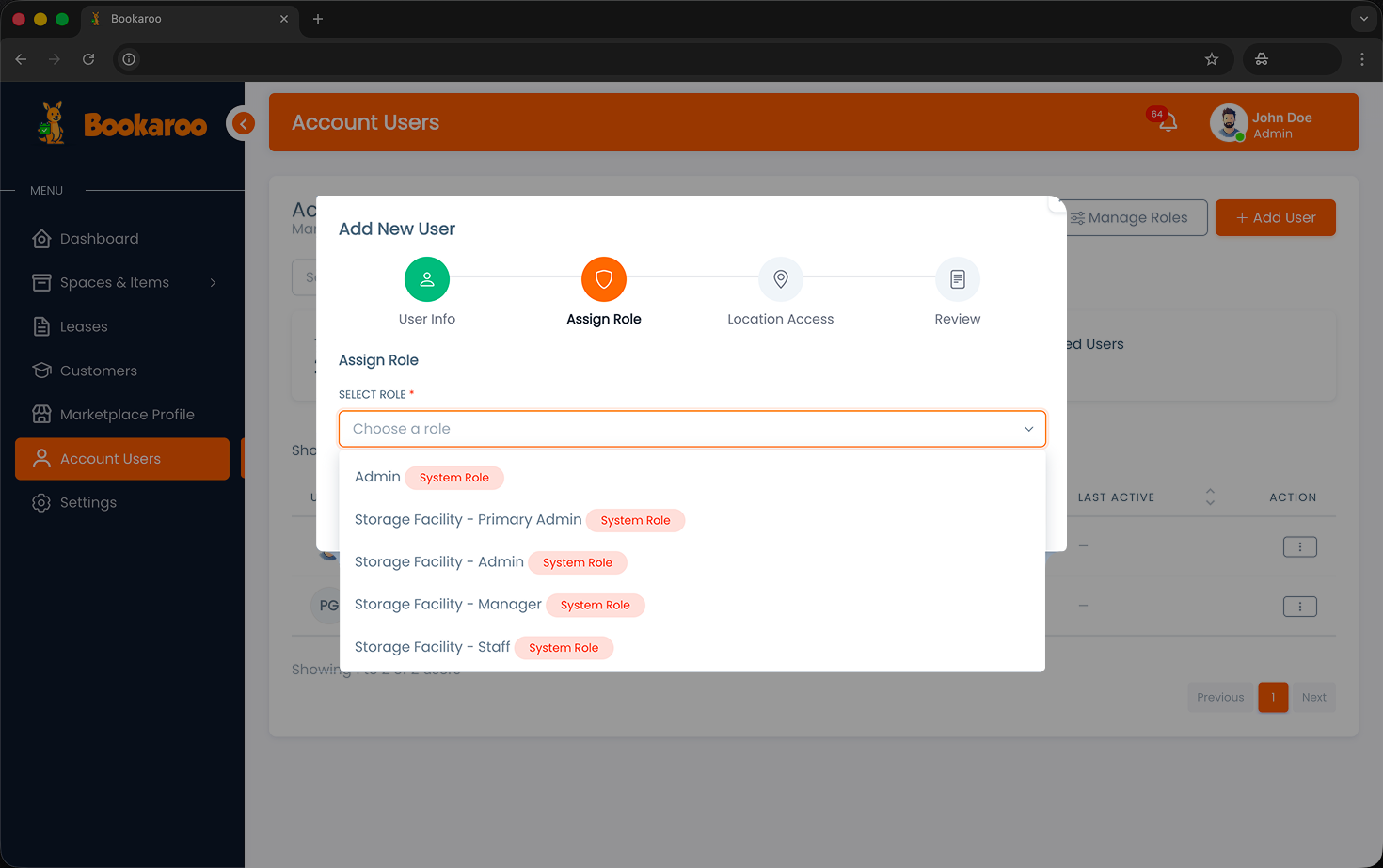Image resolution: width=1383 pixels, height=868 pixels.
Task: Click the User Info step label
Action: pyautogui.click(x=426, y=319)
